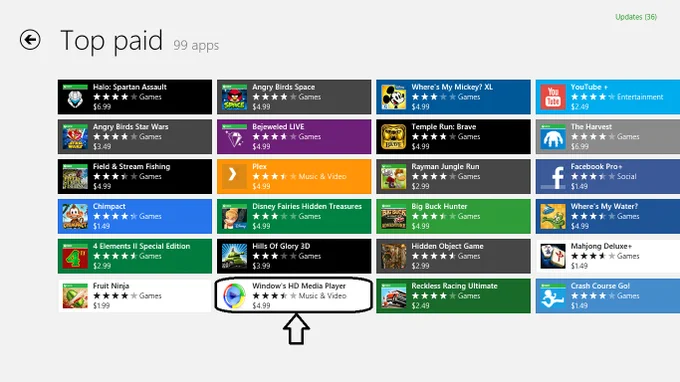
Task: Click the Chimpact monkey icon
Action: click(x=75, y=216)
